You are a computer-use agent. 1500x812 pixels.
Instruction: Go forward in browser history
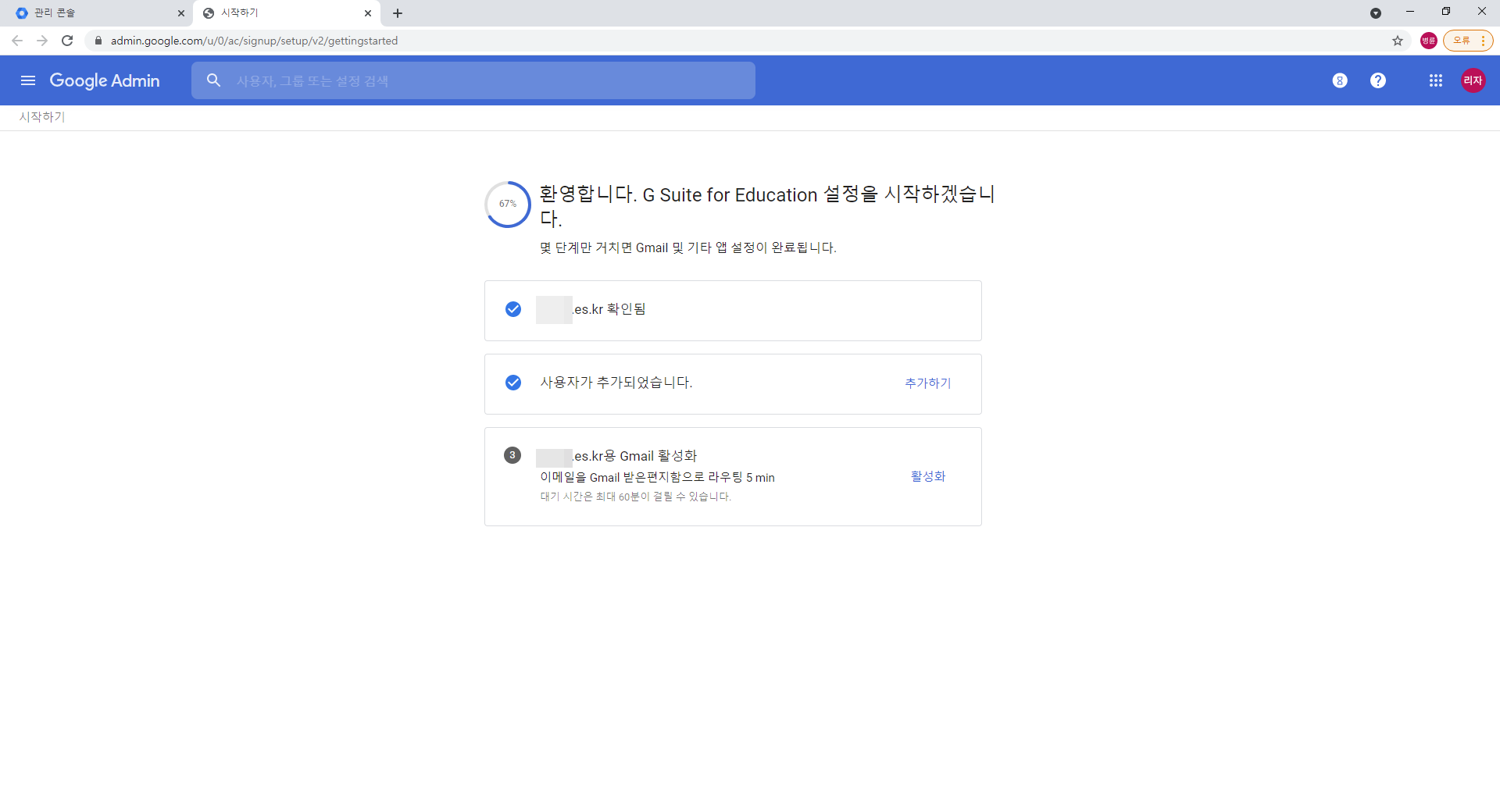(x=42, y=41)
